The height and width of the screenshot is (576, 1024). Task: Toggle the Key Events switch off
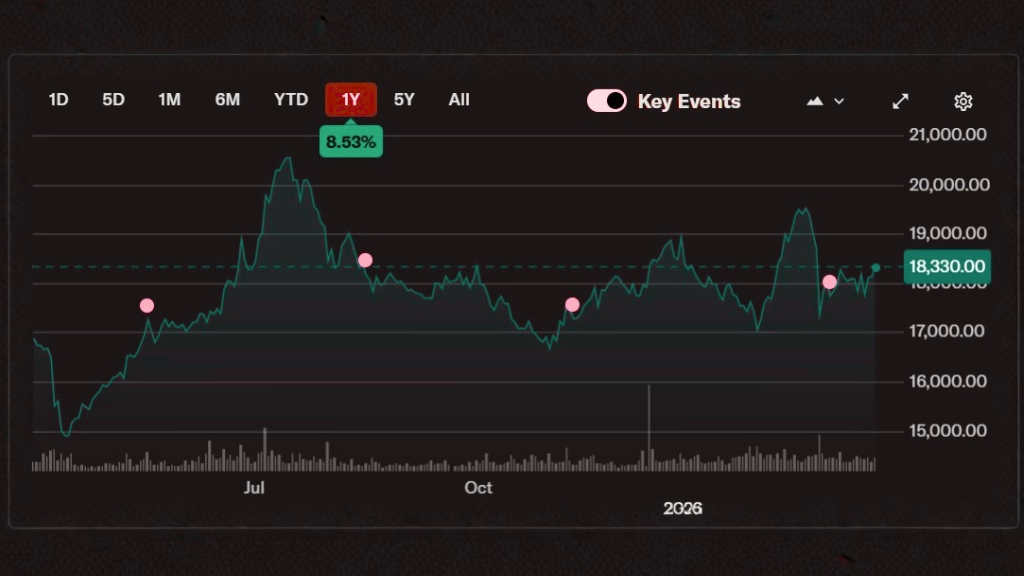coord(606,101)
